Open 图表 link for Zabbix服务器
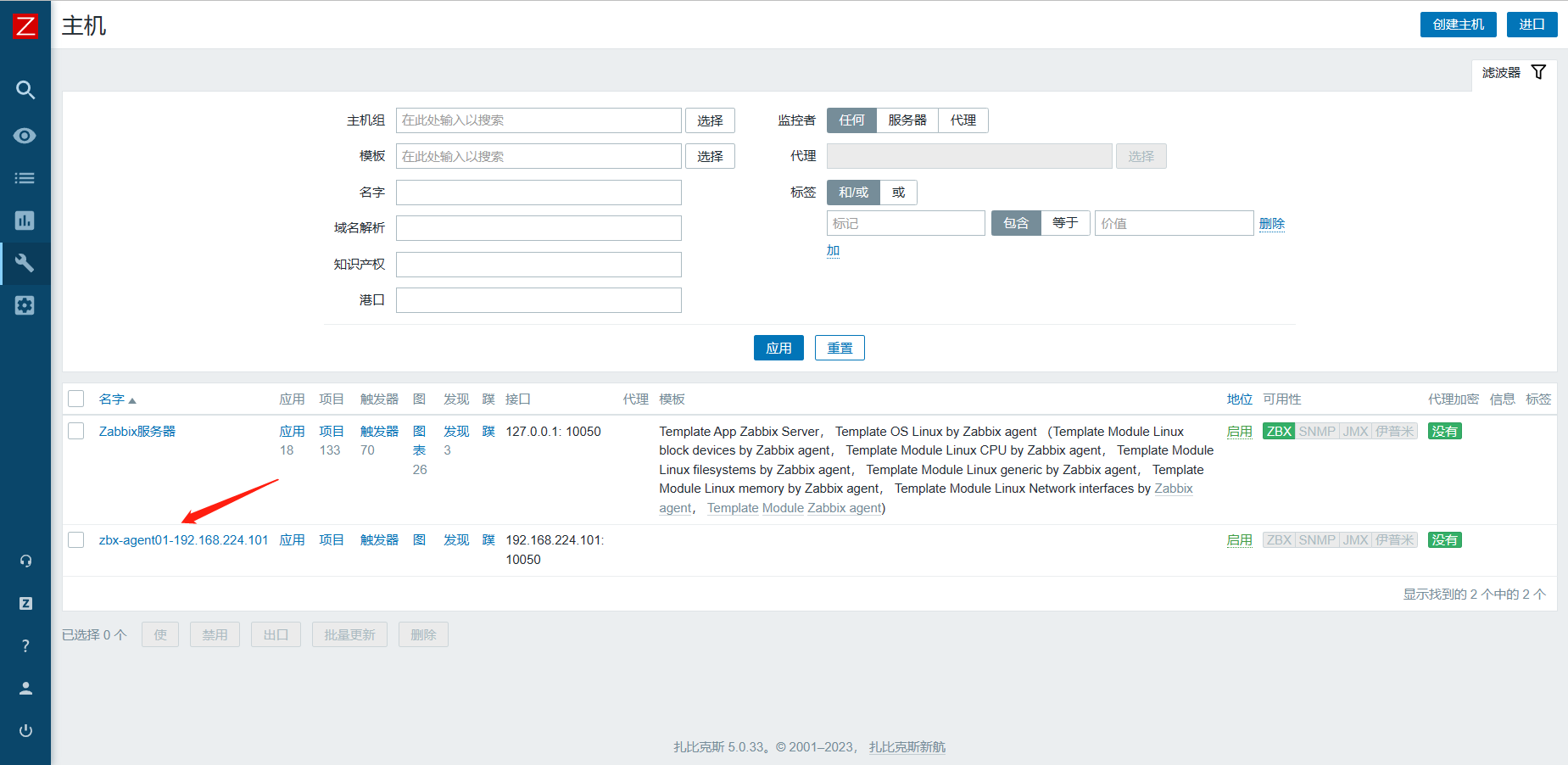The image size is (1568, 765). click(x=420, y=441)
